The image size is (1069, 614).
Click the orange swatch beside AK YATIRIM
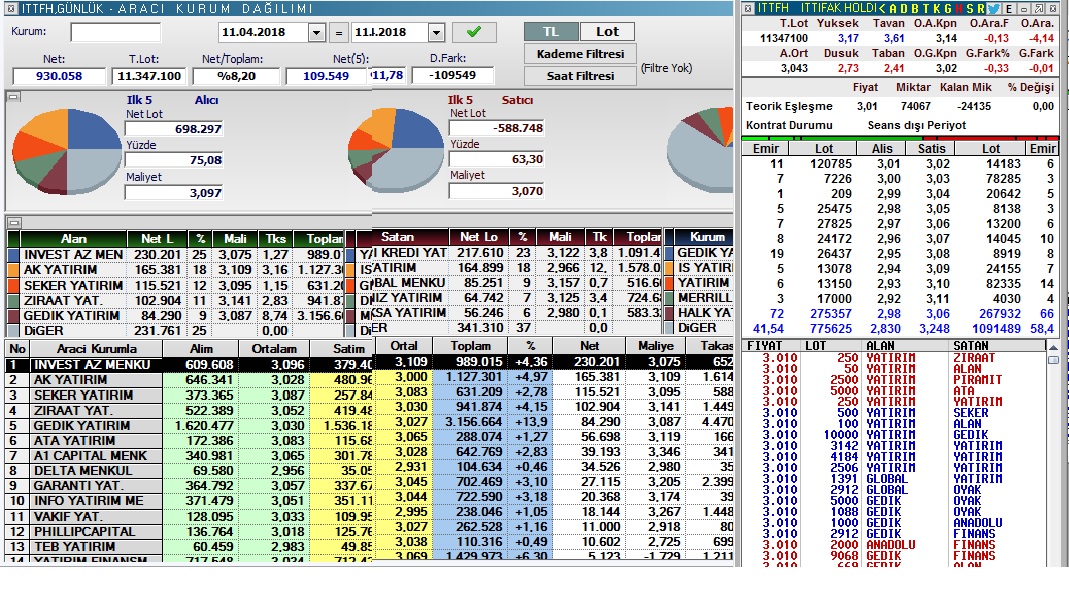13,270
